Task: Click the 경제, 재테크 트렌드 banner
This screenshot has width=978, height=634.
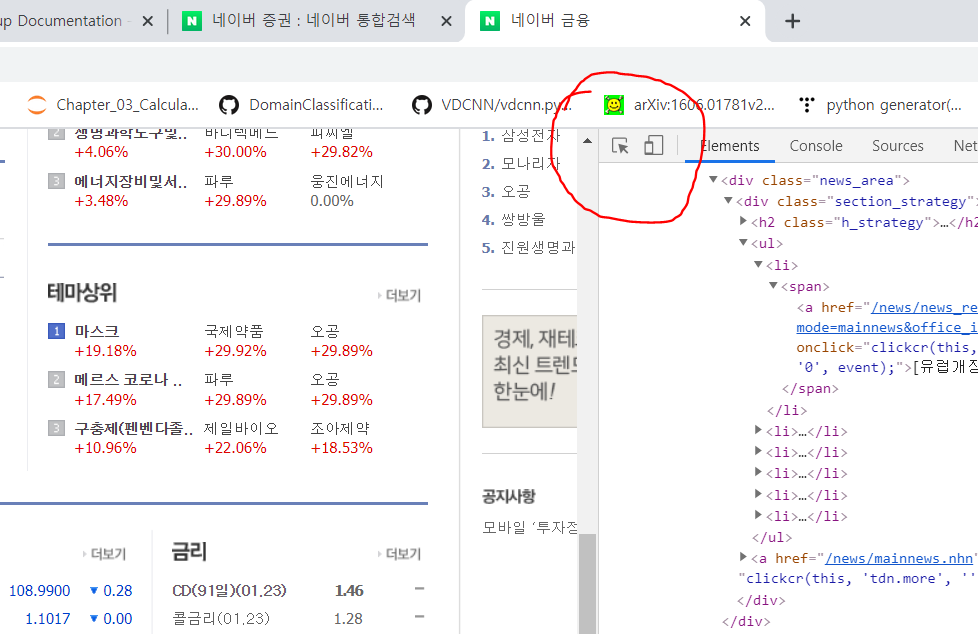Action: tap(530, 371)
